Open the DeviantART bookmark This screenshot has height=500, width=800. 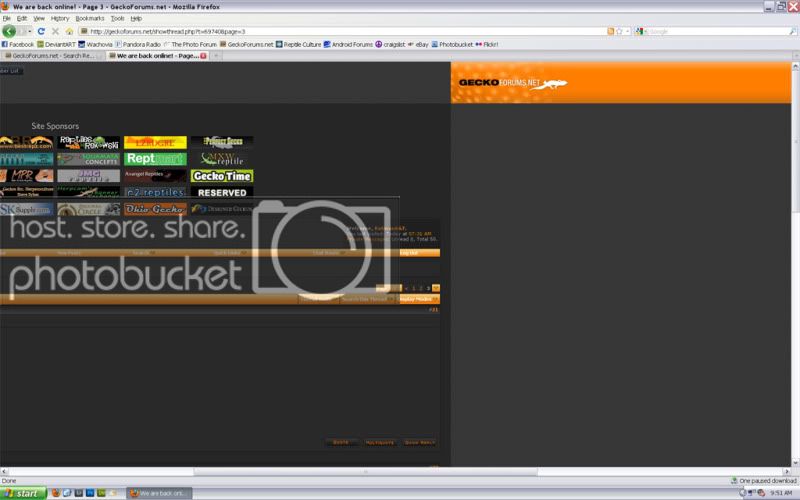tap(56, 44)
